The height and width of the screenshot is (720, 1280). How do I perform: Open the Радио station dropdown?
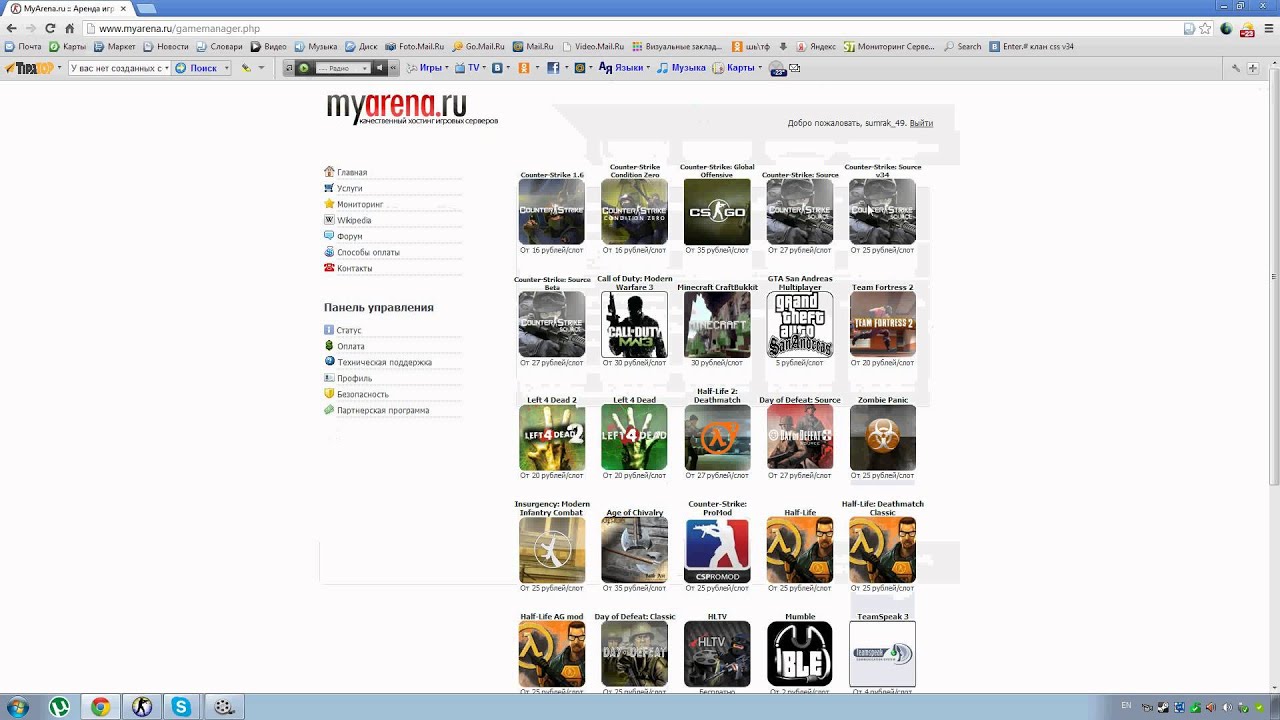pyautogui.click(x=343, y=68)
